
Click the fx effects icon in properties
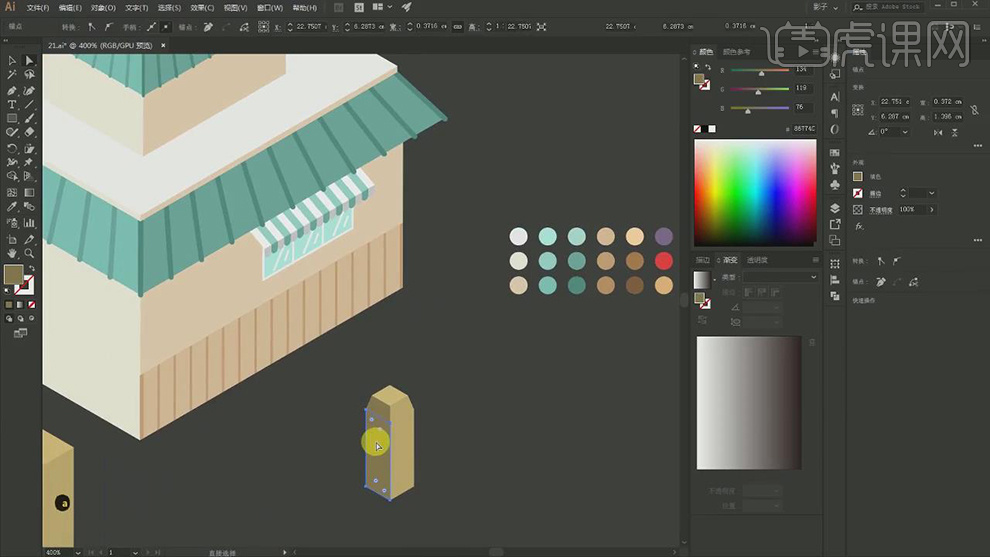coord(858,226)
